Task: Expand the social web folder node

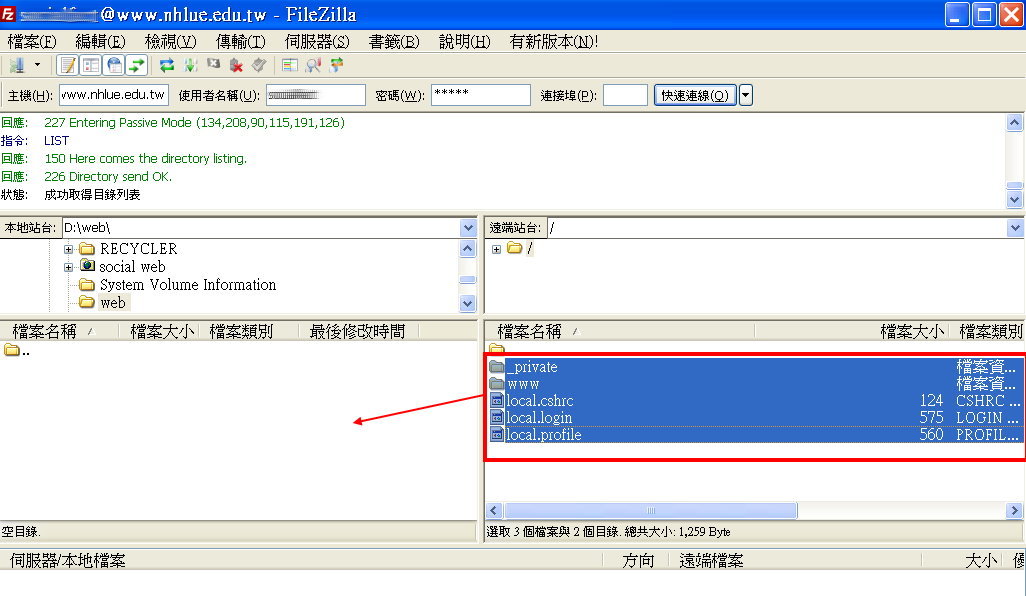Action: (68, 267)
